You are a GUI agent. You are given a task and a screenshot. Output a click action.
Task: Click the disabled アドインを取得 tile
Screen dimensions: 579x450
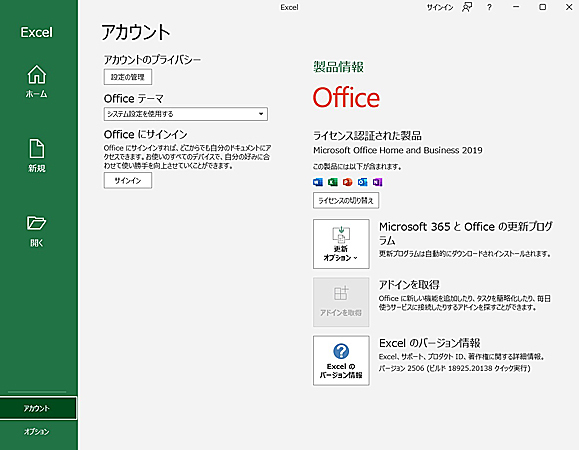point(341,302)
